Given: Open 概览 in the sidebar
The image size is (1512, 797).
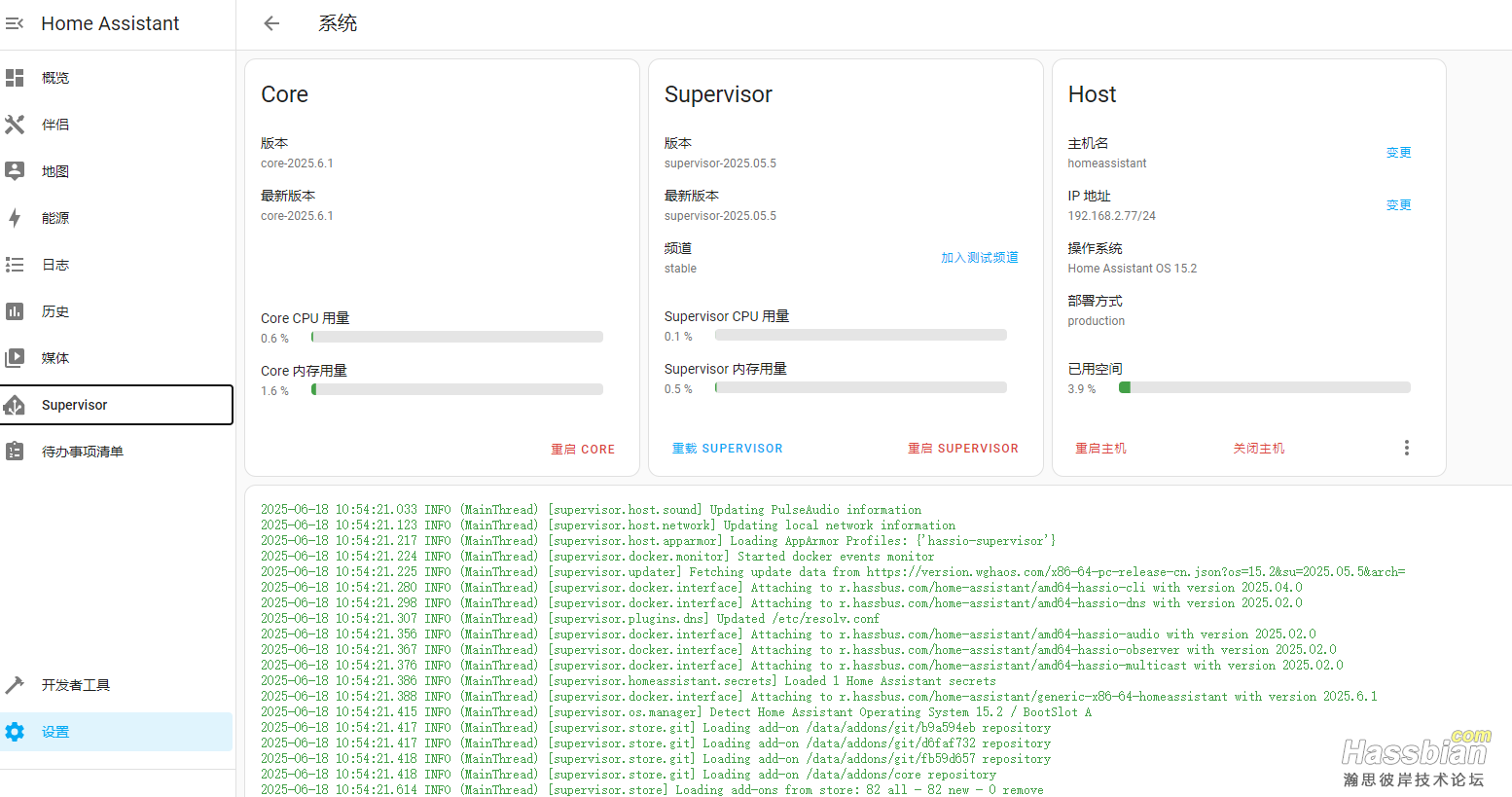Looking at the screenshot, I should point(116,78).
